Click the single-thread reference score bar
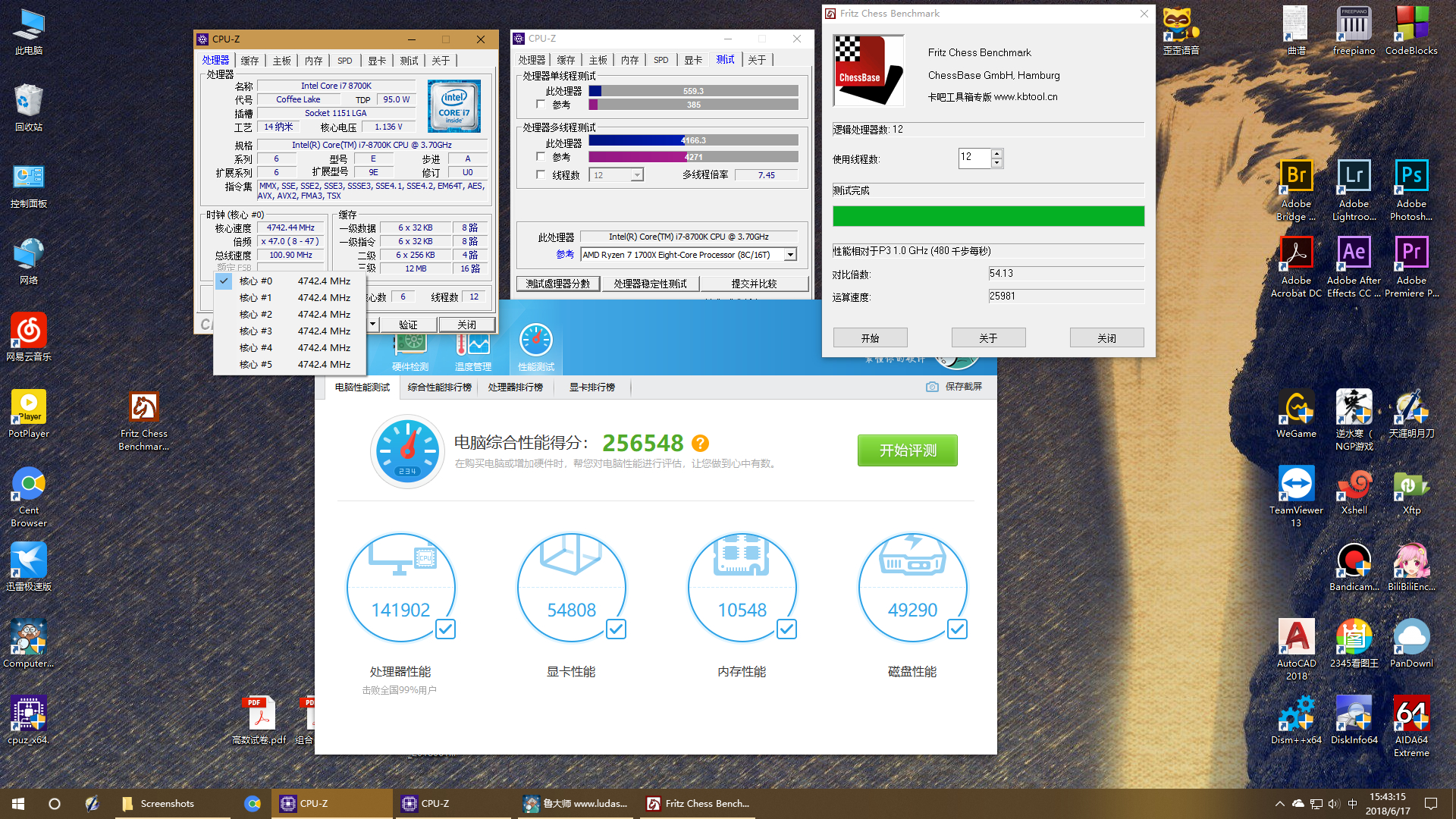This screenshot has height=819, width=1456. [693, 105]
